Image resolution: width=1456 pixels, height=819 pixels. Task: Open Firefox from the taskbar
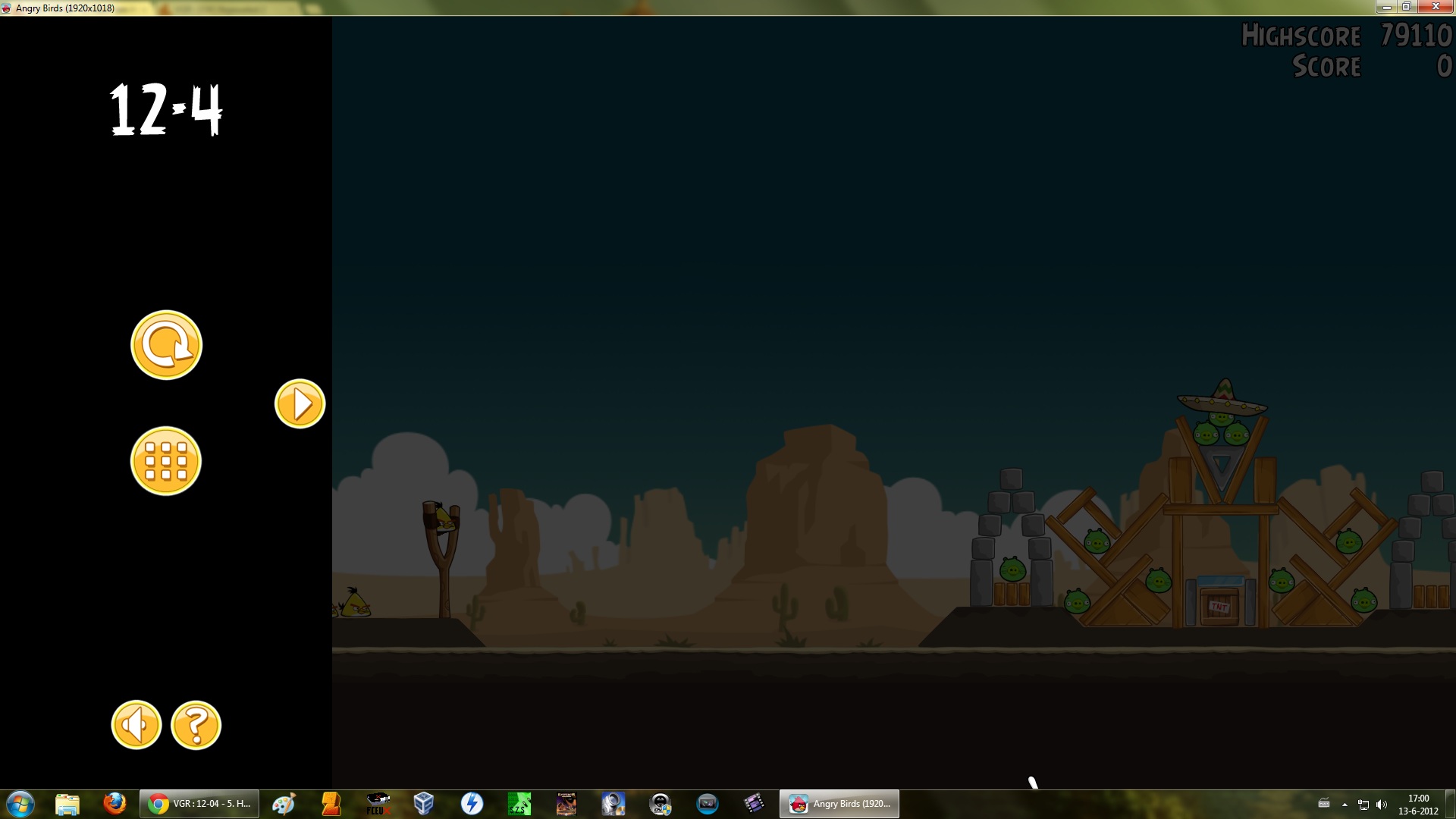115,803
